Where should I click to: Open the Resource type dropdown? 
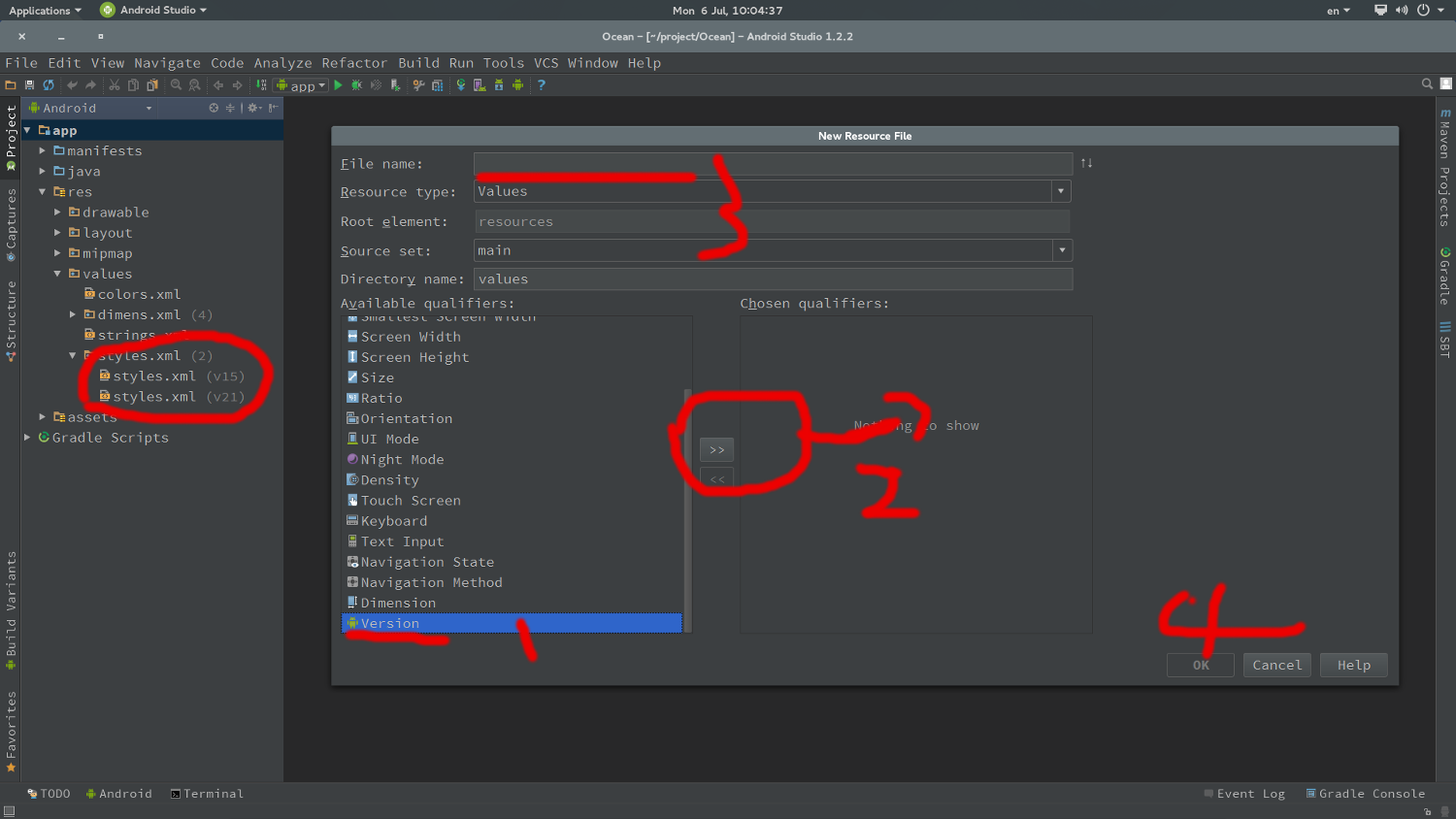coord(1061,191)
